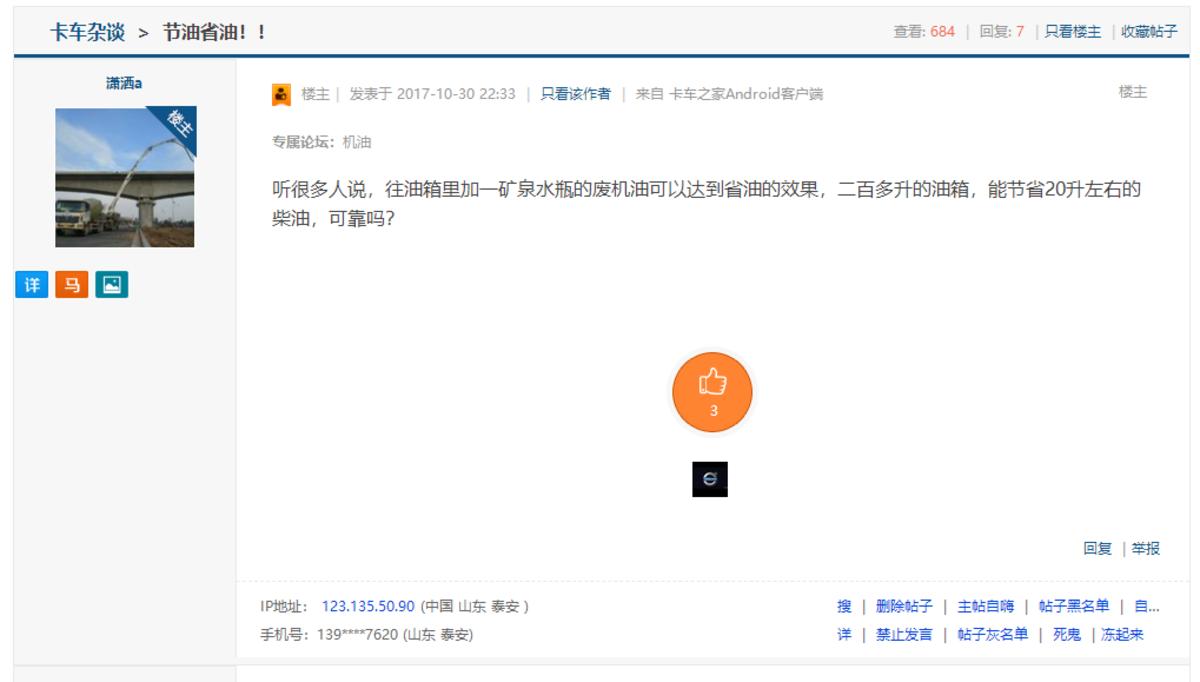The image size is (1200, 682).
Task: Click the blue 详 icon below the avatar
Action: coord(31,283)
